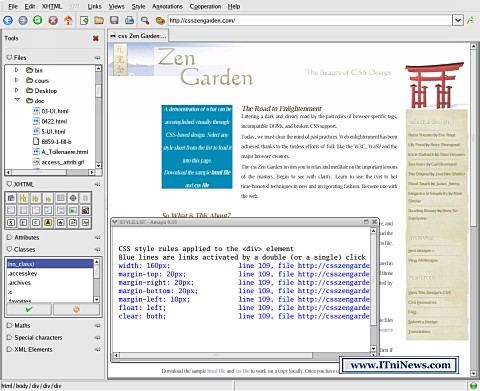Open the XHTML menu
The height and width of the screenshot is (391, 480).
coord(52,6)
